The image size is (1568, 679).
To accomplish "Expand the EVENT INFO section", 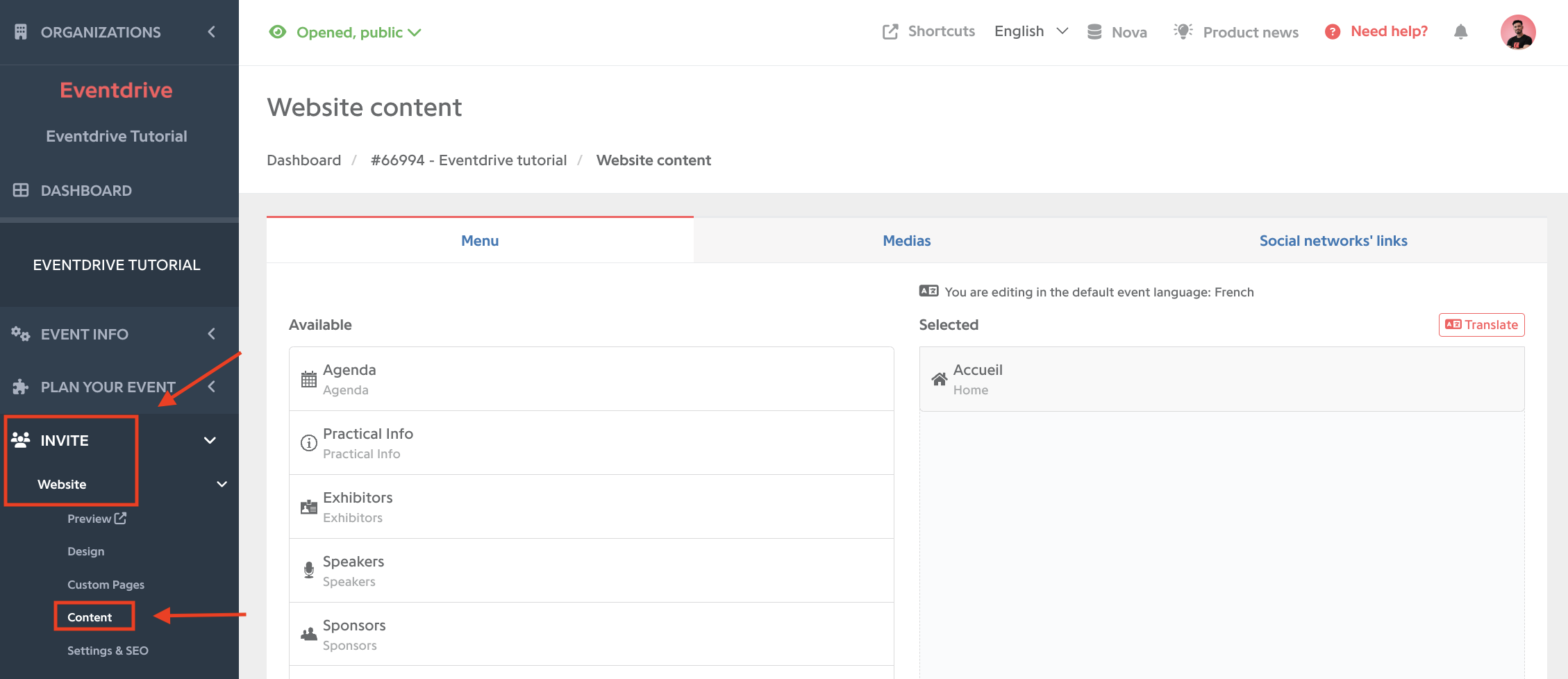I will tap(115, 334).
